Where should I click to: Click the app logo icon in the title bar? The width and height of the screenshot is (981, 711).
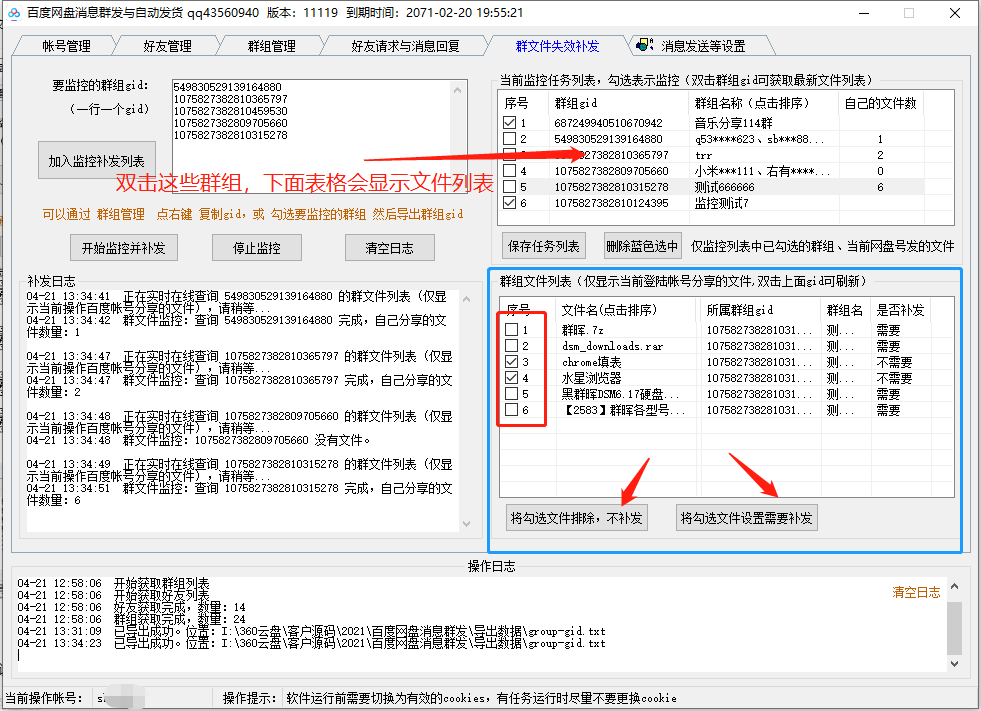[x=13, y=13]
